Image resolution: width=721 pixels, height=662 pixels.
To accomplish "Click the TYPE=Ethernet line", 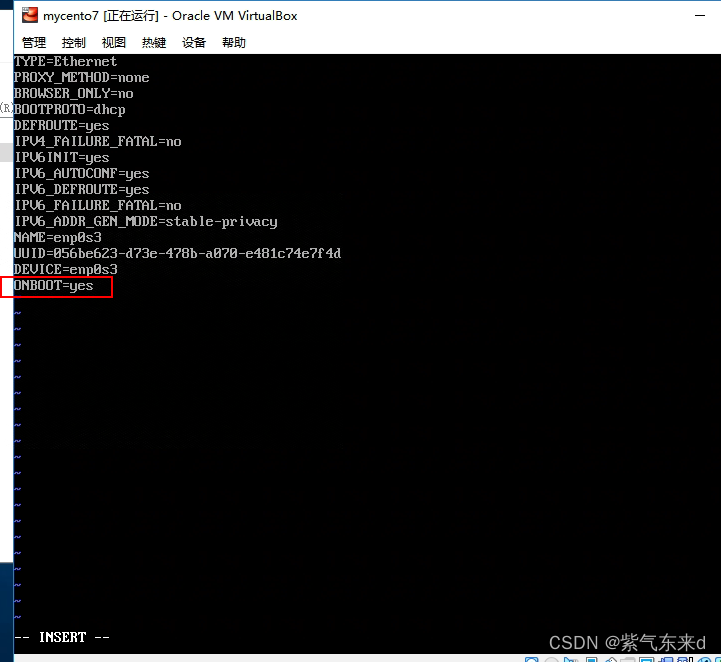I will click(x=65, y=61).
